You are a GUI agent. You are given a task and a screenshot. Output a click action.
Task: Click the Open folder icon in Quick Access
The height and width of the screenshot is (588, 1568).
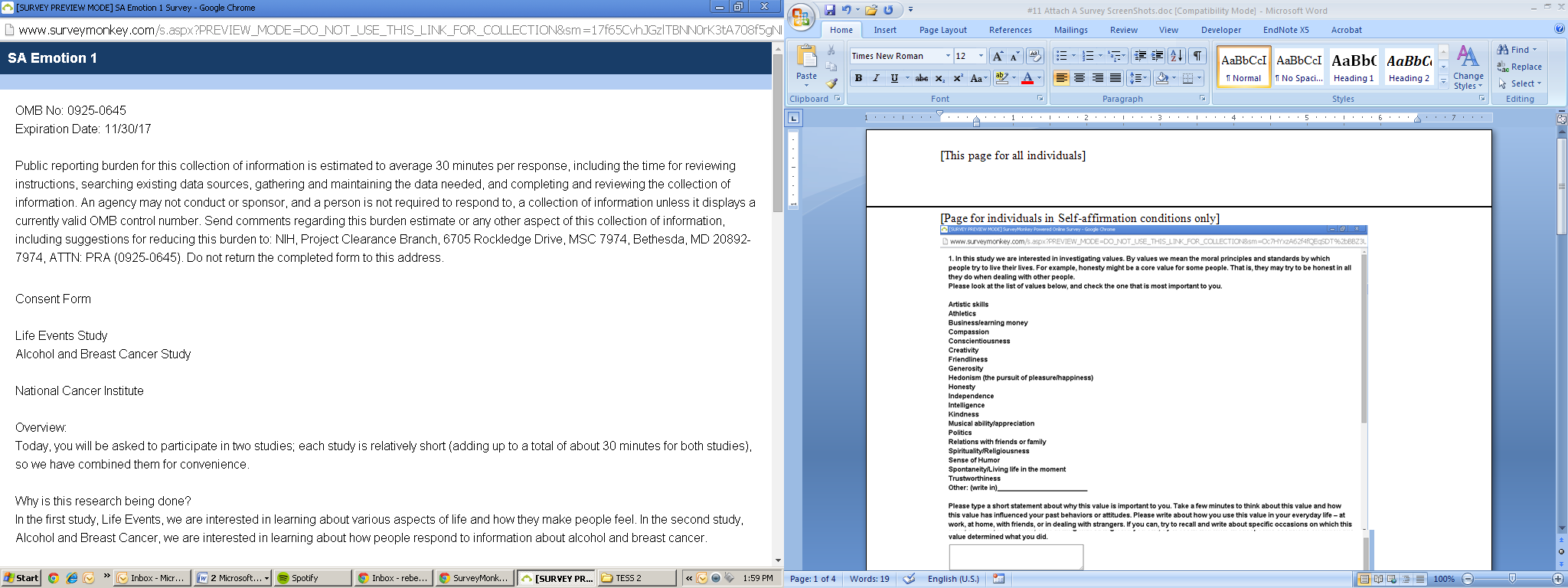871,10
